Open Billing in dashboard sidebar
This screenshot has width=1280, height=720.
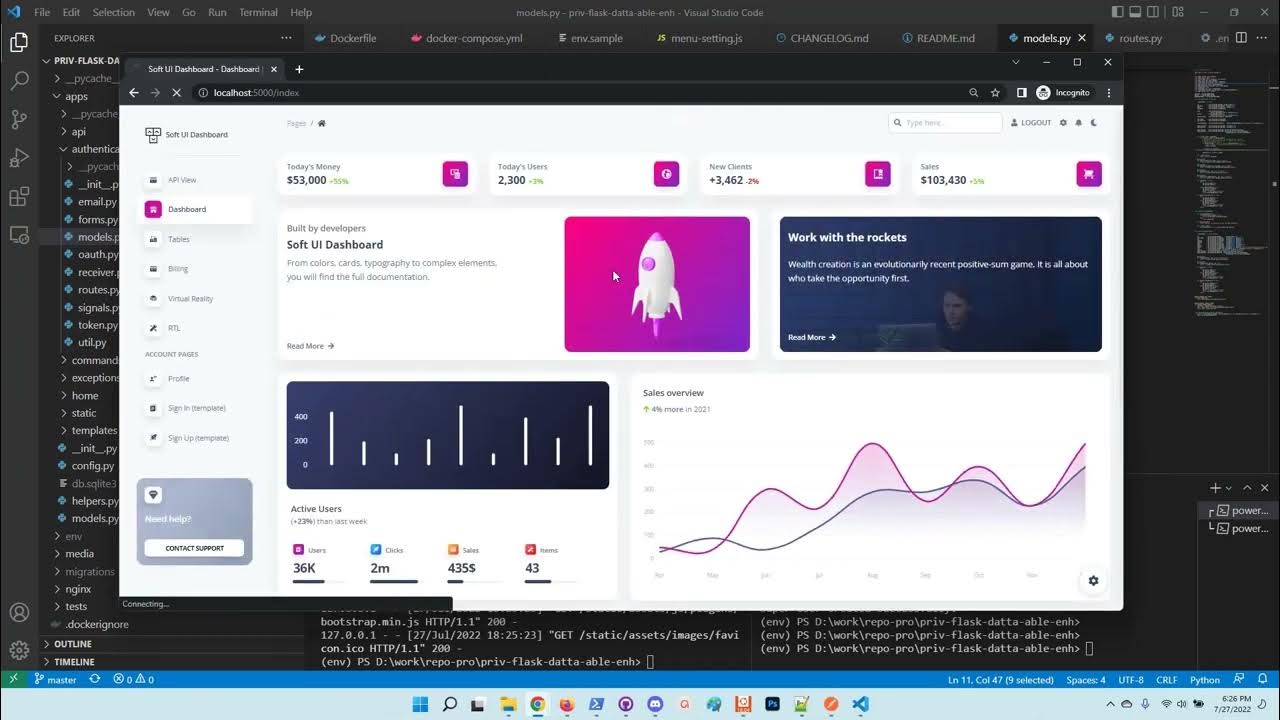(x=178, y=269)
